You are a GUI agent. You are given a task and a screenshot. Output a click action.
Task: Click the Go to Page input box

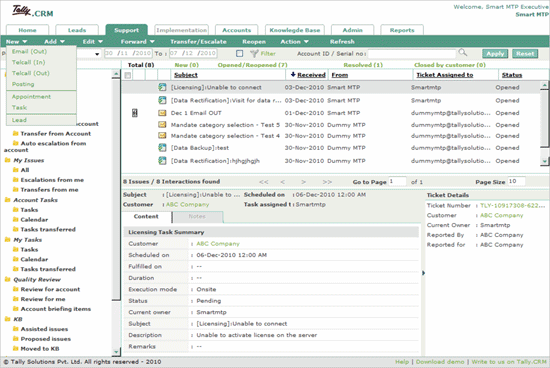click(x=397, y=181)
